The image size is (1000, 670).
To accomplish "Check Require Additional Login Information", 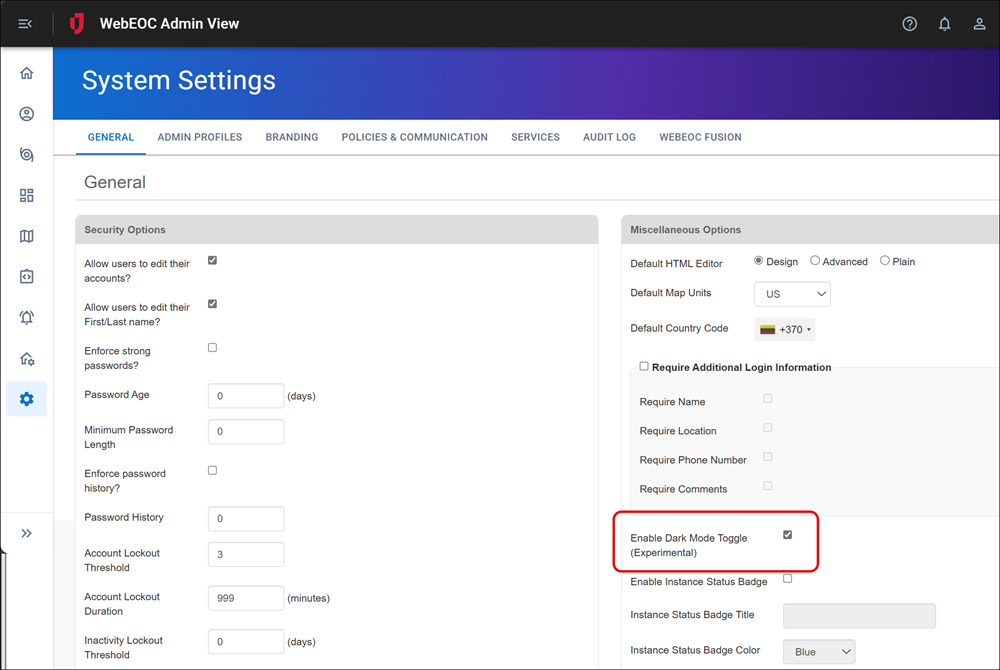I will [644, 366].
